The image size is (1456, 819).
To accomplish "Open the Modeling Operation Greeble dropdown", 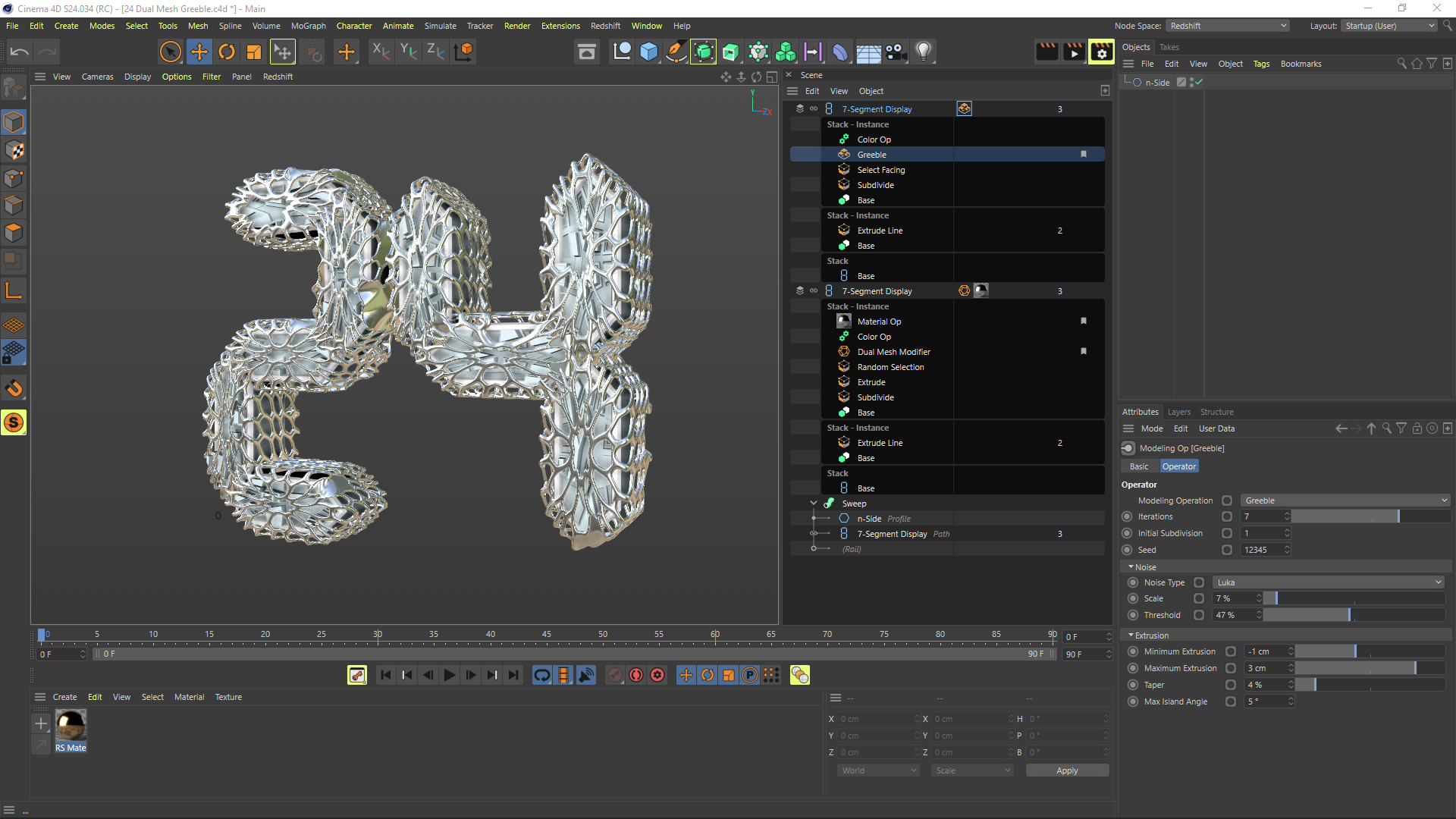I will tap(1345, 500).
